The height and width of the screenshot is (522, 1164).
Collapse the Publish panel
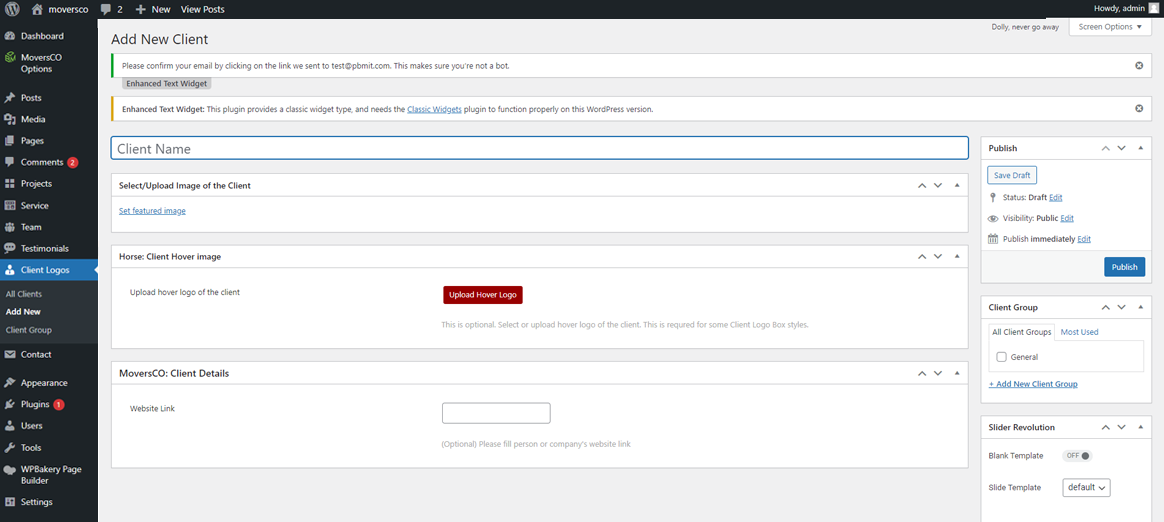click(x=1141, y=148)
